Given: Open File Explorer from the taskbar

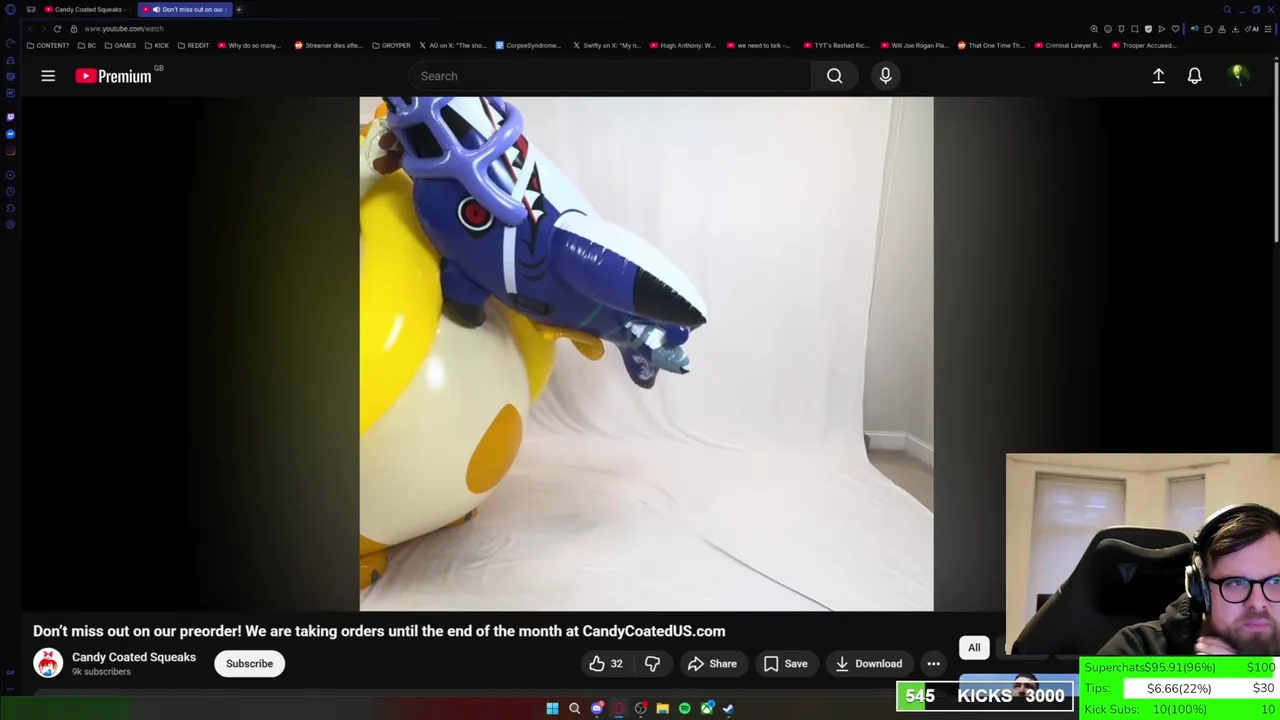Looking at the screenshot, I should 662,708.
